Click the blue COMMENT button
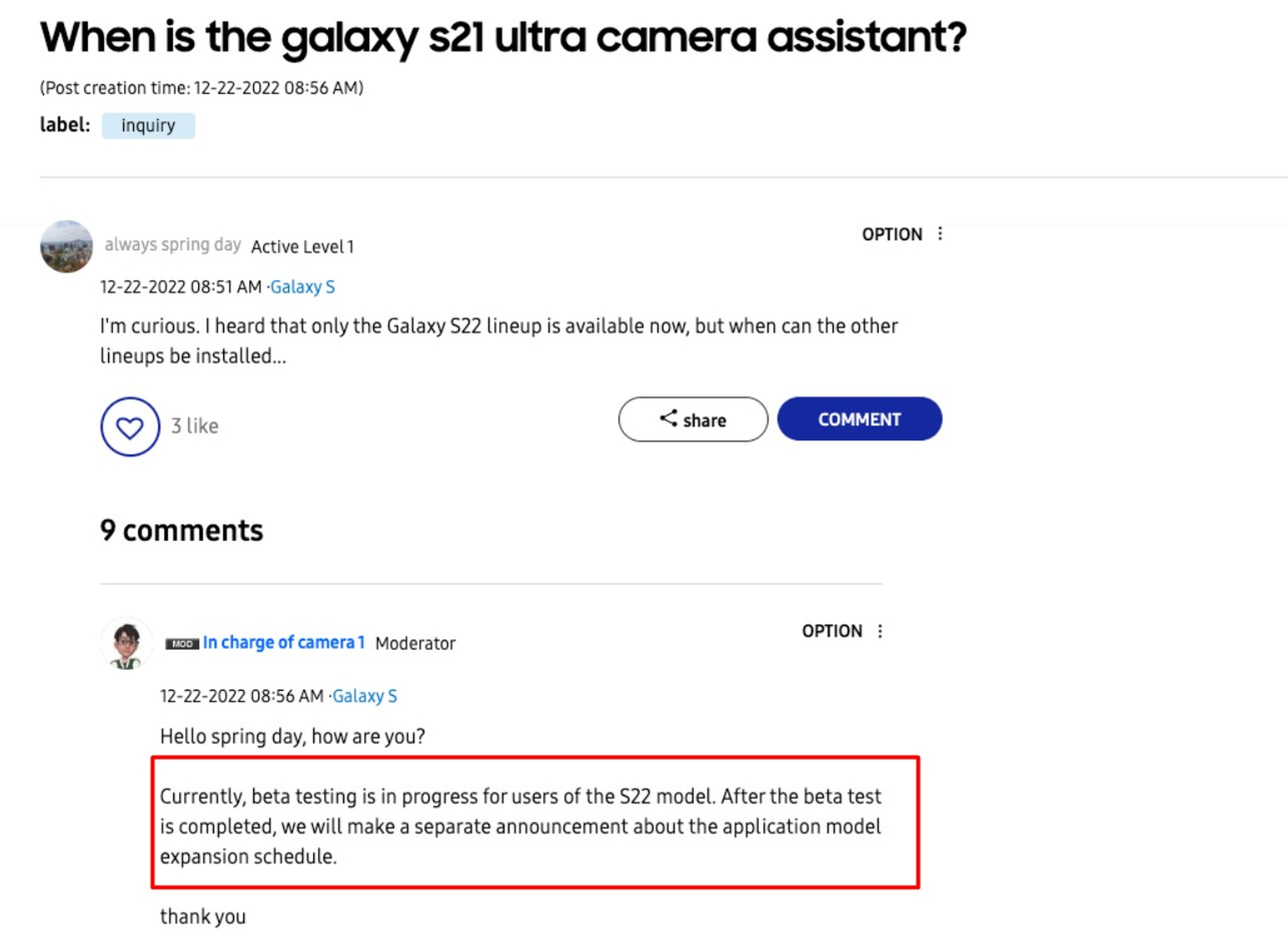The height and width of the screenshot is (934, 1288). coord(859,419)
